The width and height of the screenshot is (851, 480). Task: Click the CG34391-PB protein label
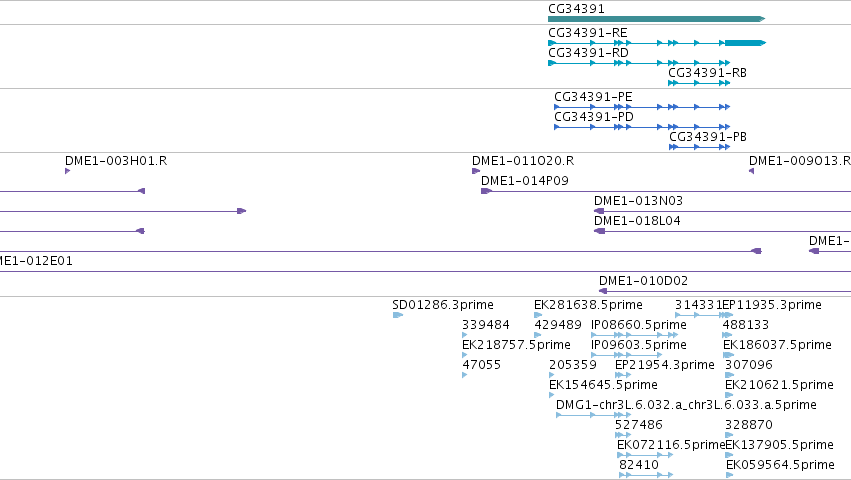(708, 137)
